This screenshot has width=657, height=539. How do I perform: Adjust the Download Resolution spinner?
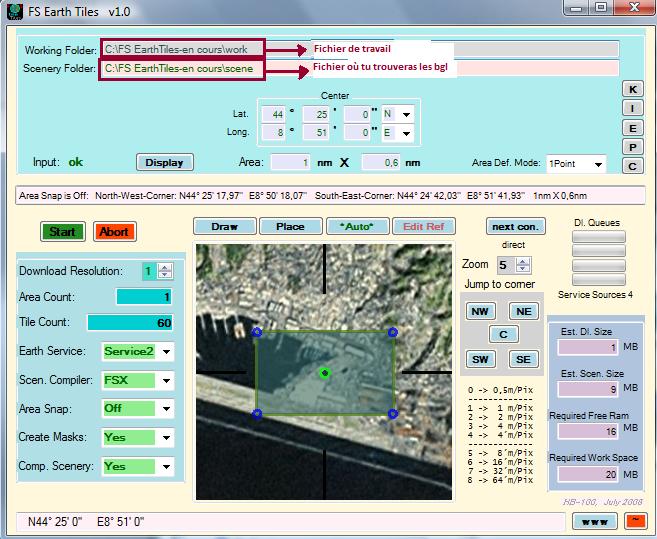click(x=165, y=271)
